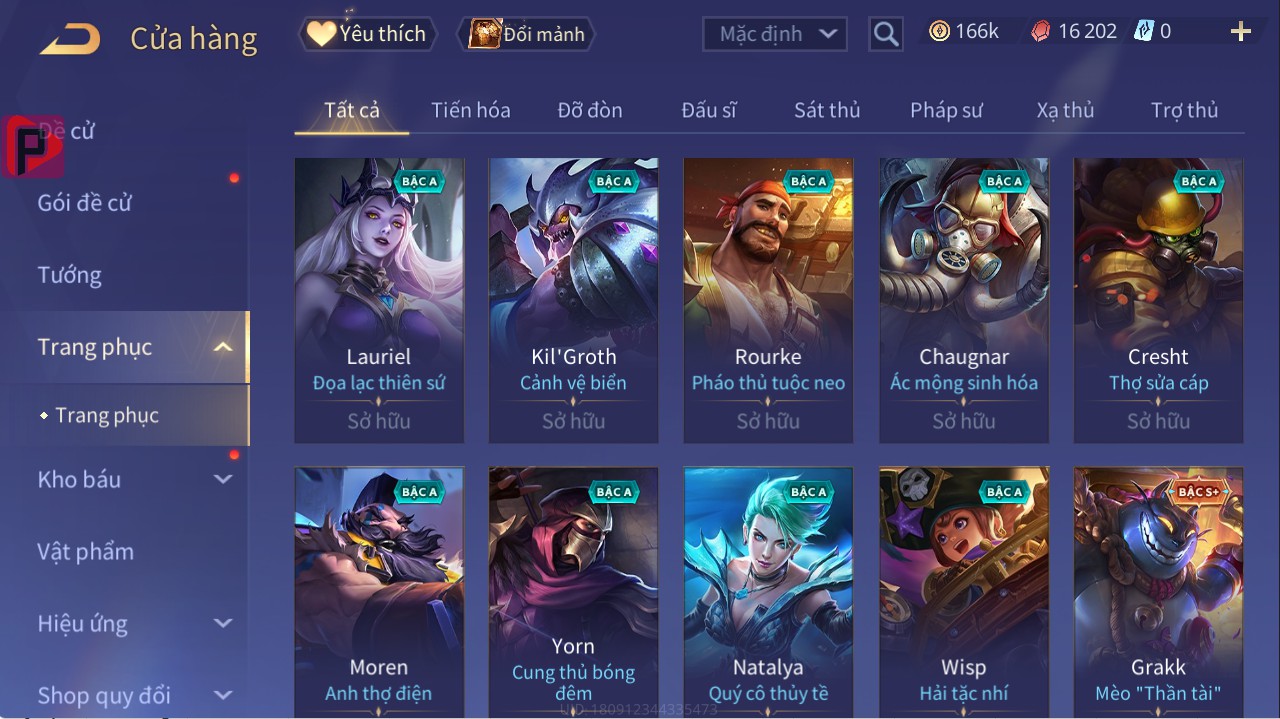Click the red ruby gem icon
This screenshot has height=719, width=1280.
click(x=1041, y=32)
